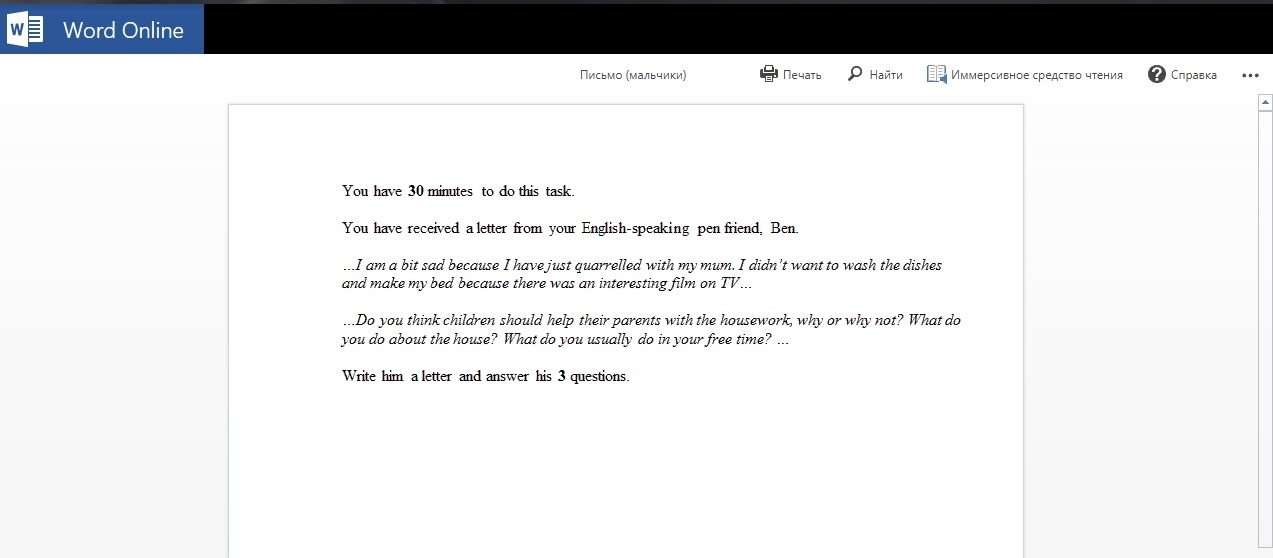1273x558 pixels.
Task: Click the immersive reader book icon
Action: click(936, 74)
